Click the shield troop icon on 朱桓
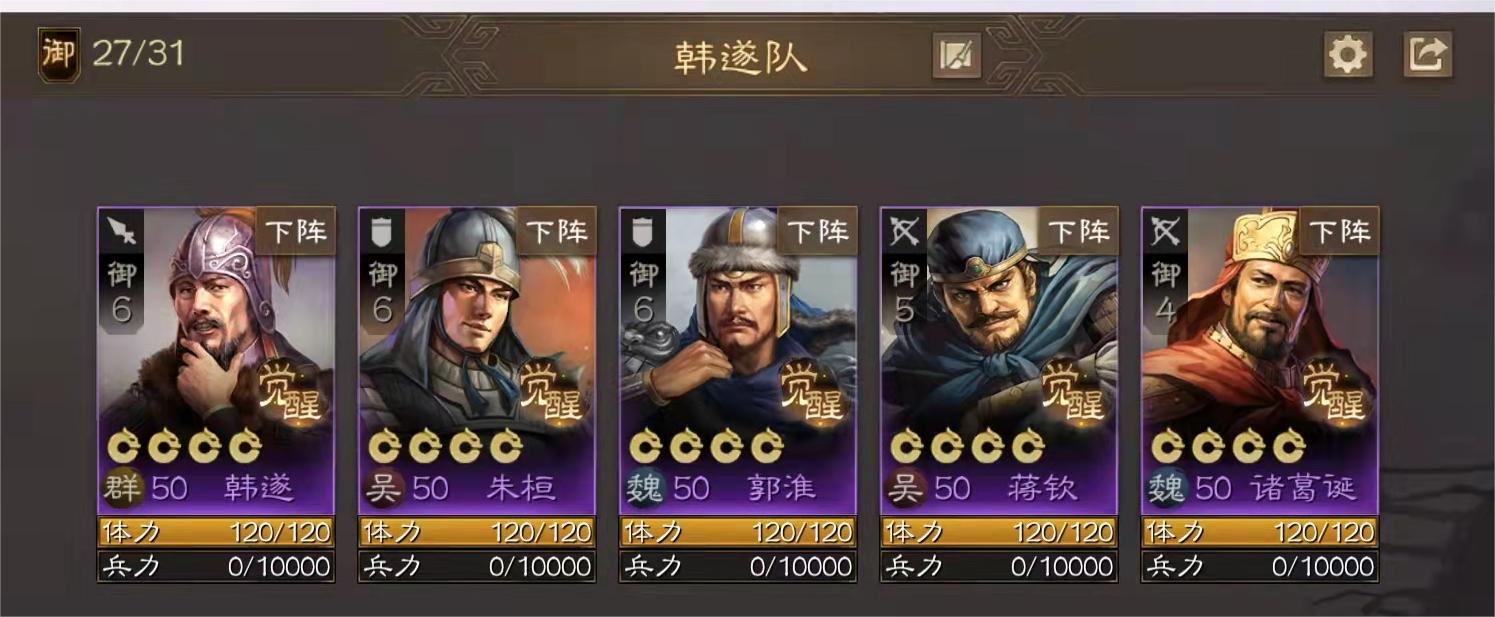This screenshot has width=1495, height=617. [382, 232]
